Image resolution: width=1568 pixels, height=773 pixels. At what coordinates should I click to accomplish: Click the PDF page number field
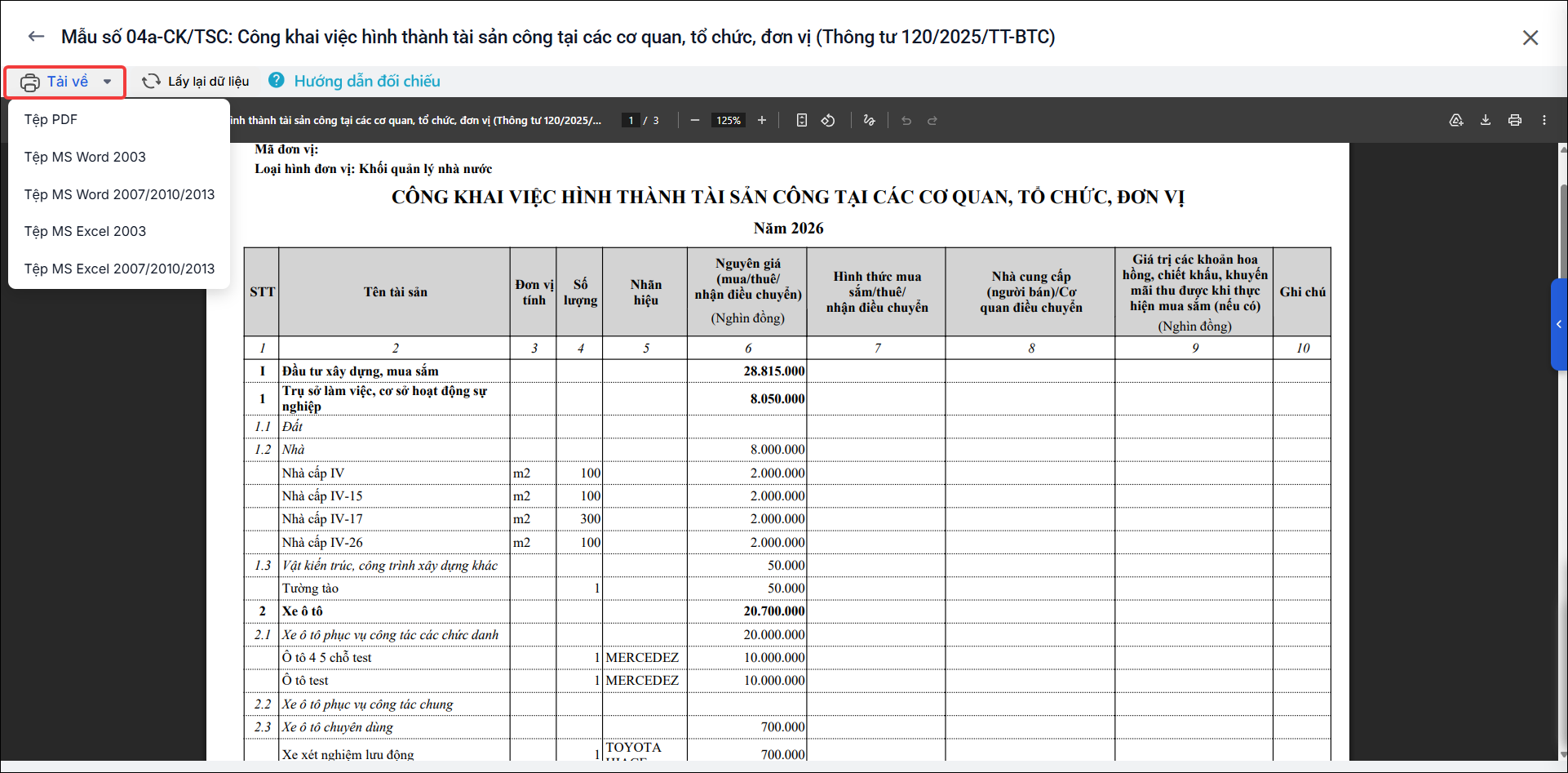pyautogui.click(x=631, y=120)
